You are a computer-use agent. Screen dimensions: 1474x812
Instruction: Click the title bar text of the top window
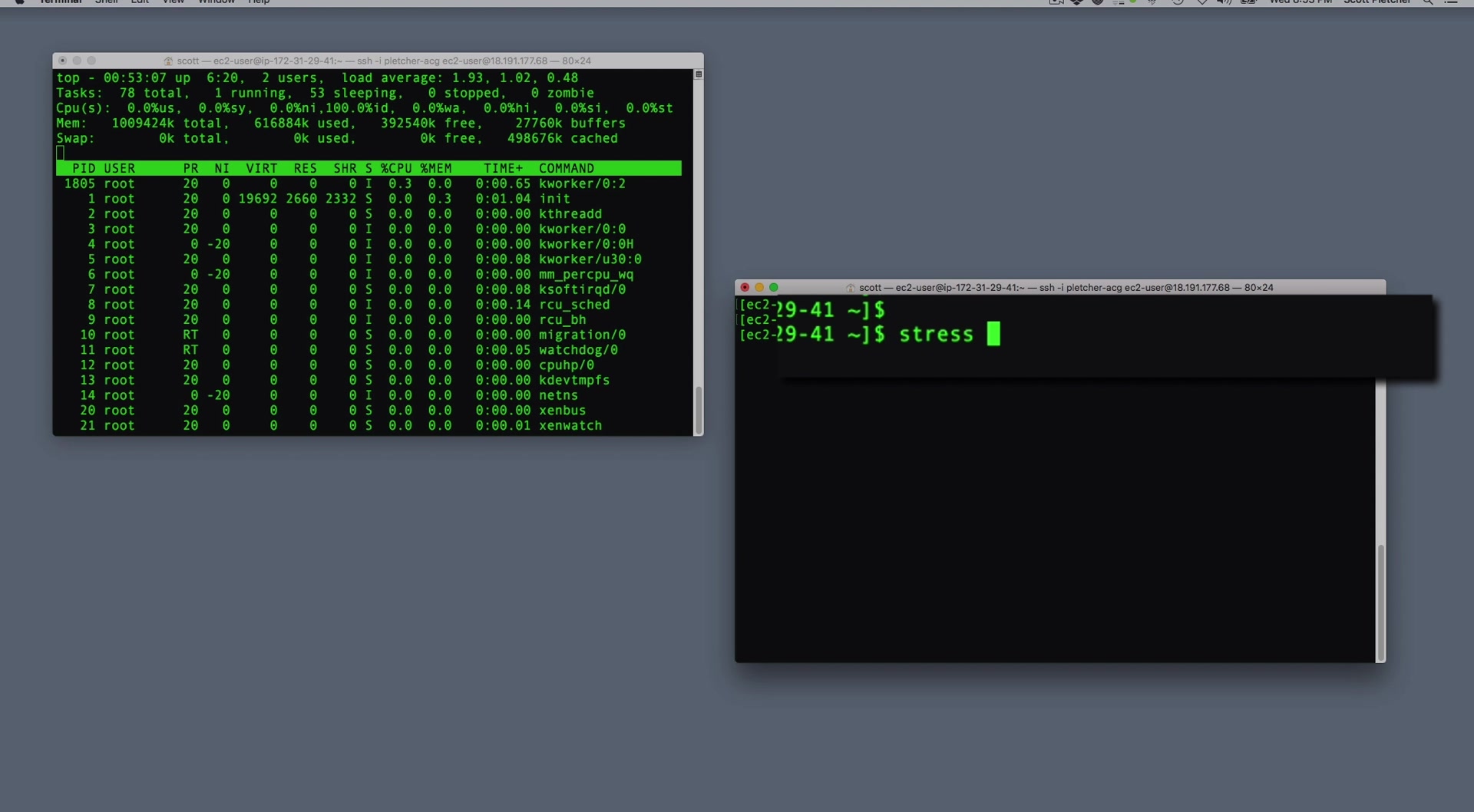click(384, 61)
